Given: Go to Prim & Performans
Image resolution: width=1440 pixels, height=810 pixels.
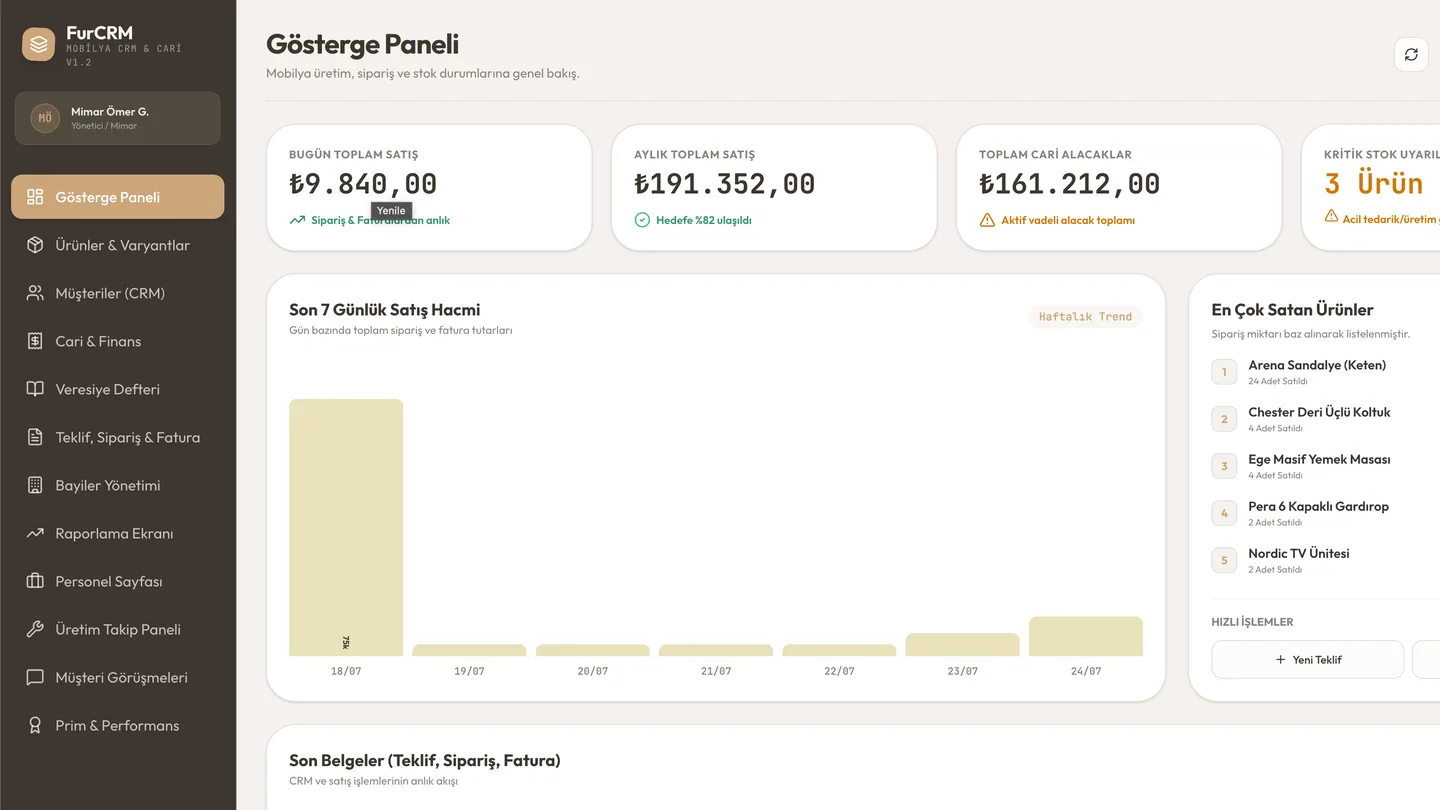Looking at the screenshot, I should coord(118,725).
